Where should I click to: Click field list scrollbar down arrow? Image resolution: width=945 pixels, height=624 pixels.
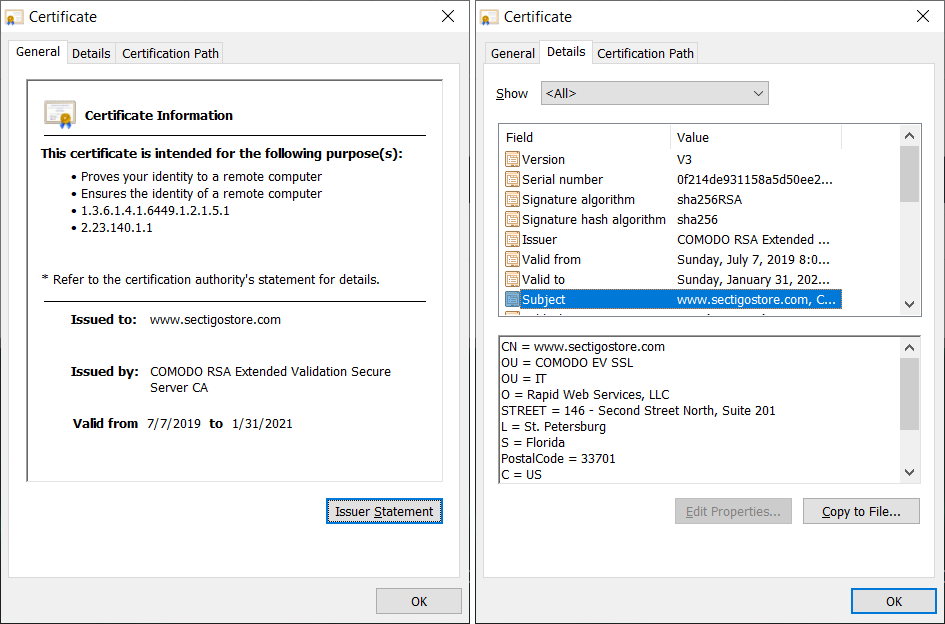(909, 304)
